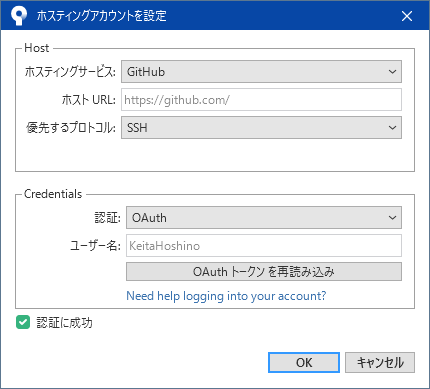Click the green authentication success checkmark
The image size is (430, 389).
(x=23, y=322)
